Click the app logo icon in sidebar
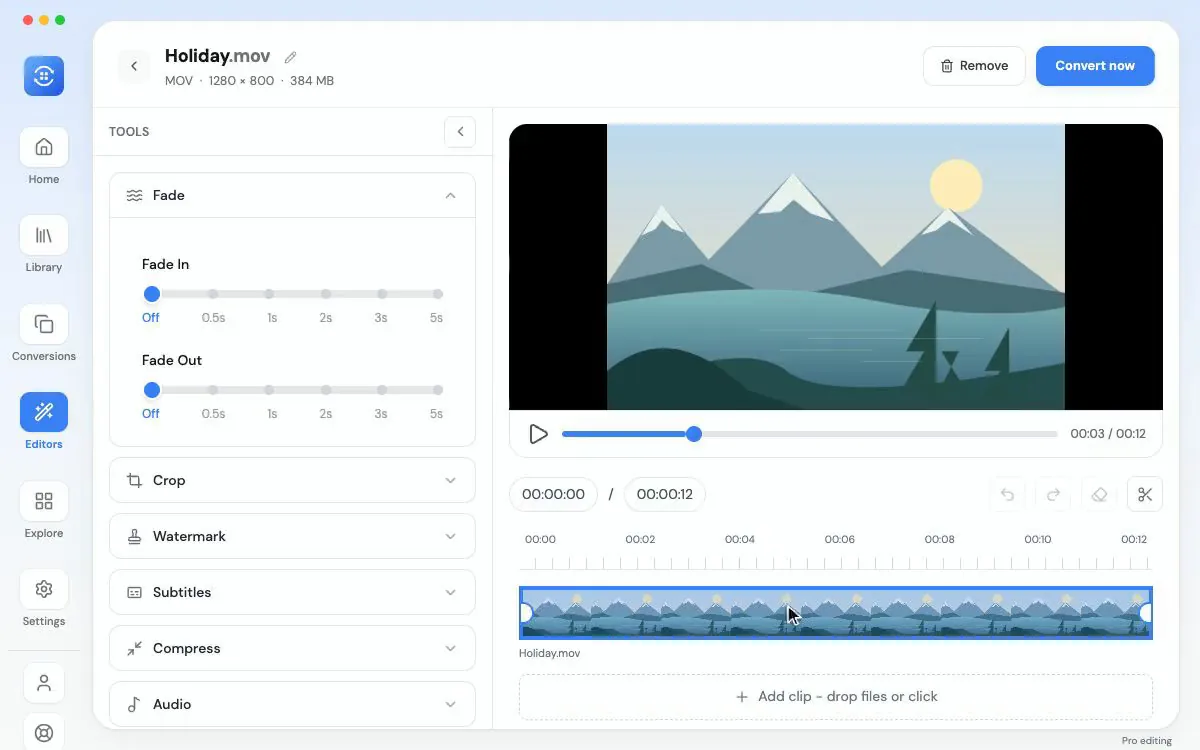The height and width of the screenshot is (750, 1200). (44, 76)
